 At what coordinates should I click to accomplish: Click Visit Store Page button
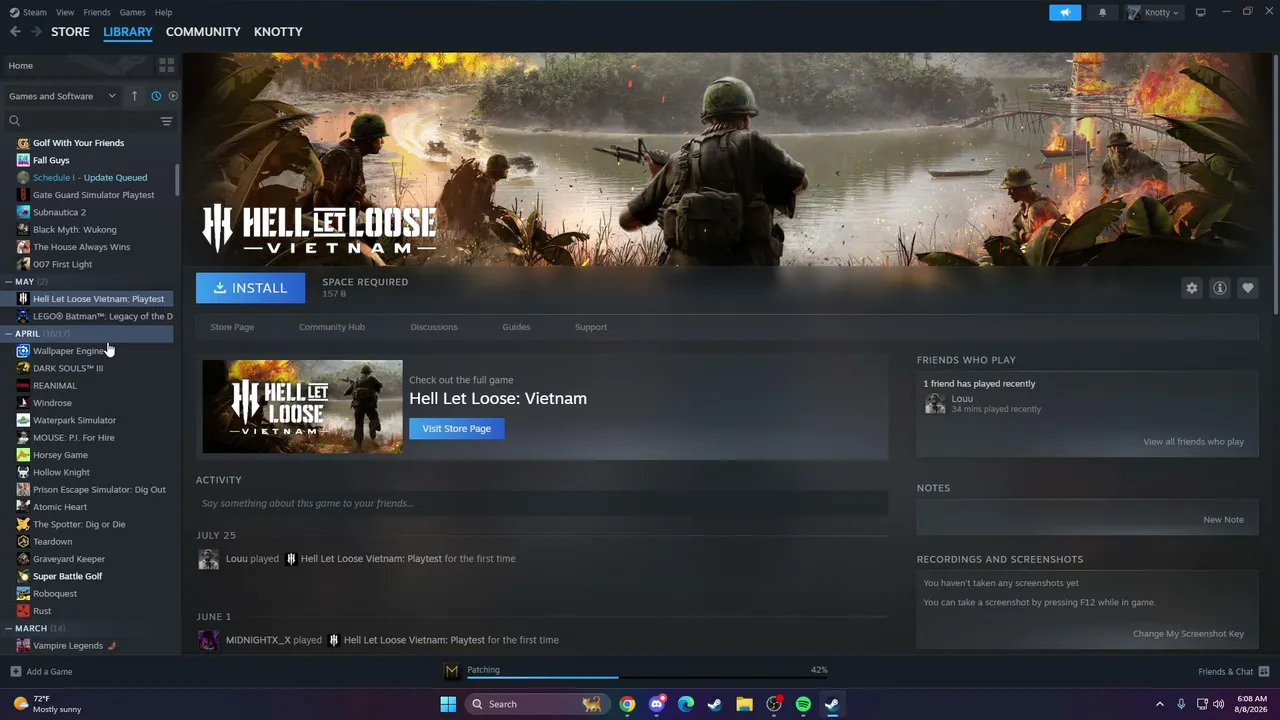click(x=457, y=428)
